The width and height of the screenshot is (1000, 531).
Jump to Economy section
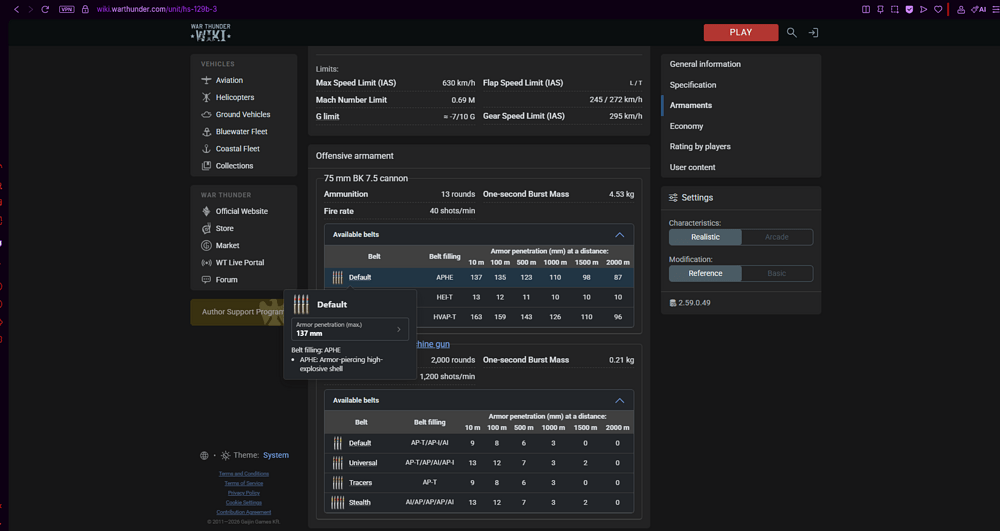point(686,126)
